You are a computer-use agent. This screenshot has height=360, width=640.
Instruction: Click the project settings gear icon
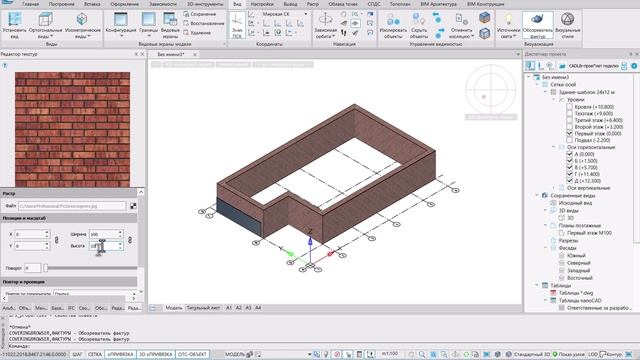pyautogui.click(x=634, y=66)
